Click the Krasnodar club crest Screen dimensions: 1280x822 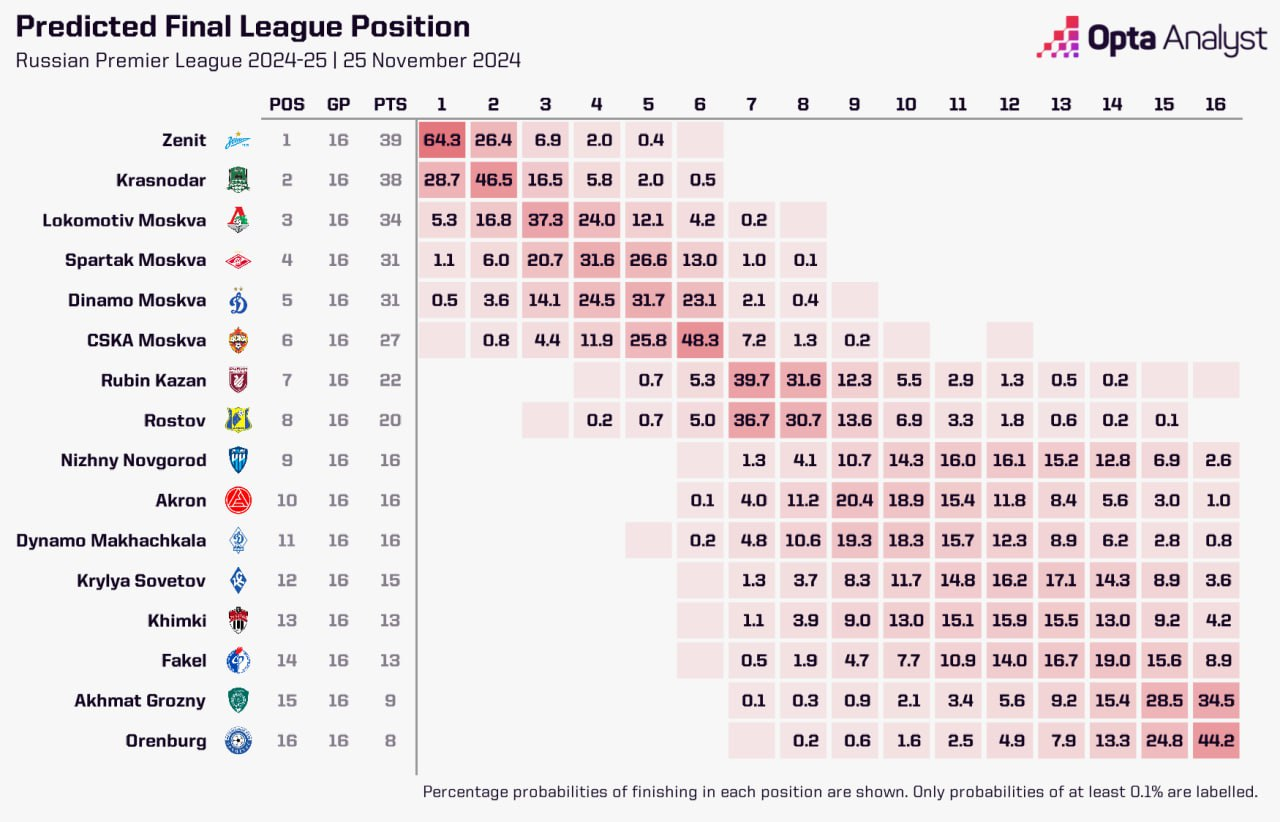238,180
